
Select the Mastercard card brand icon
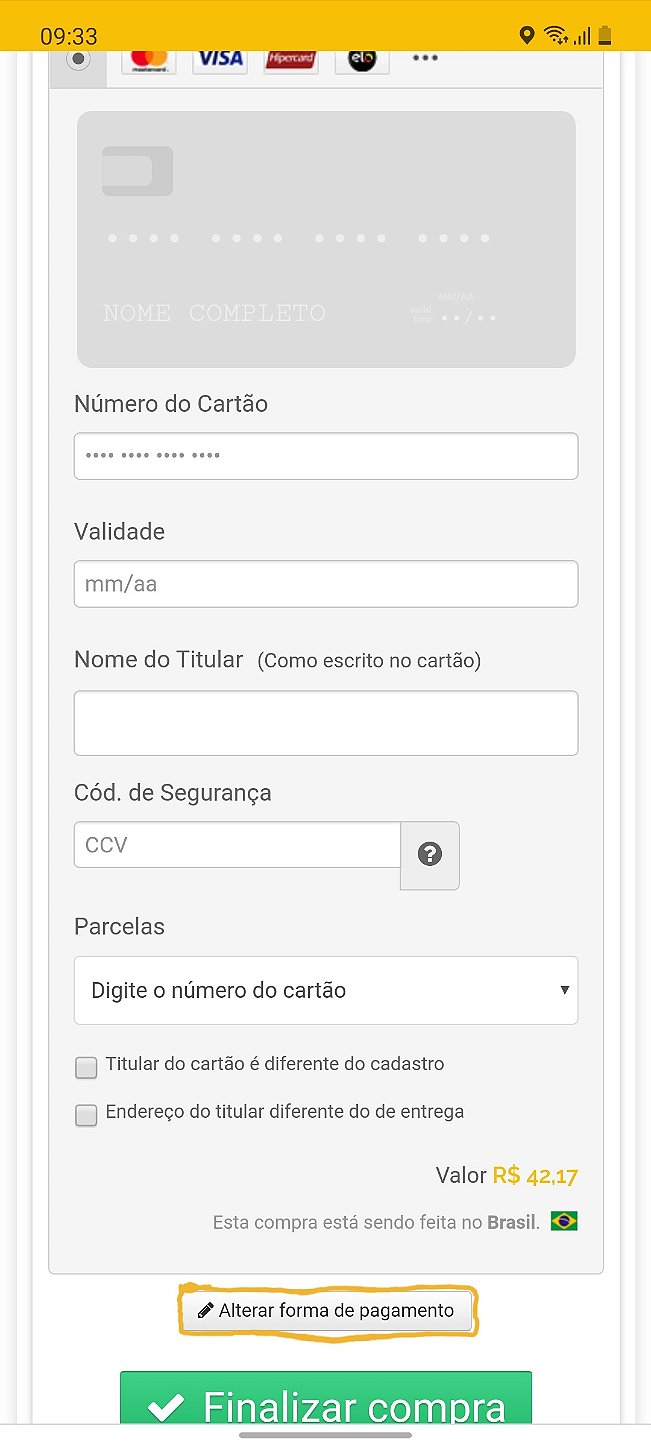pos(149,58)
